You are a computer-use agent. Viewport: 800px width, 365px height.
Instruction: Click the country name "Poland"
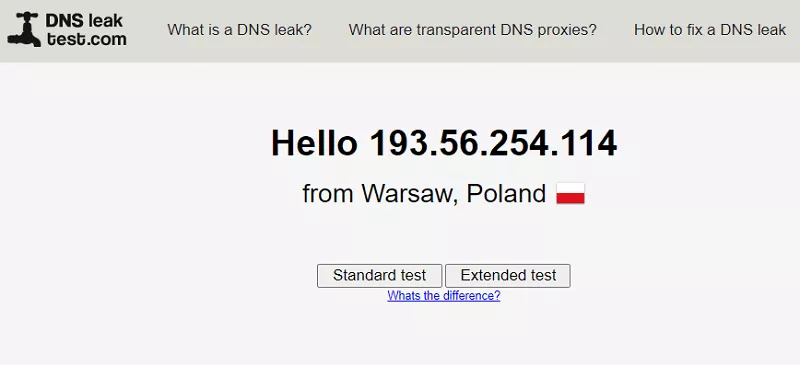point(506,194)
